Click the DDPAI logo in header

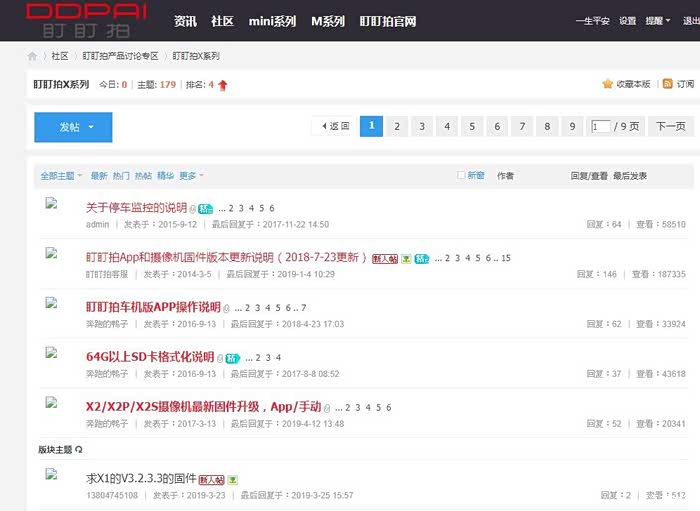point(87,21)
